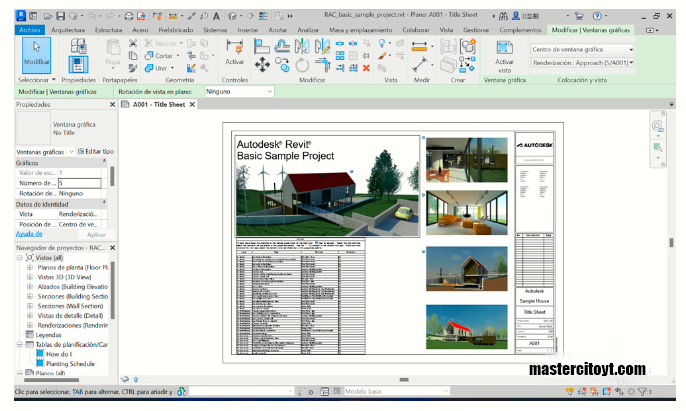686x411 pixels.
Task: Select the Trim/Extend to Corner tool
Action: pos(323,65)
